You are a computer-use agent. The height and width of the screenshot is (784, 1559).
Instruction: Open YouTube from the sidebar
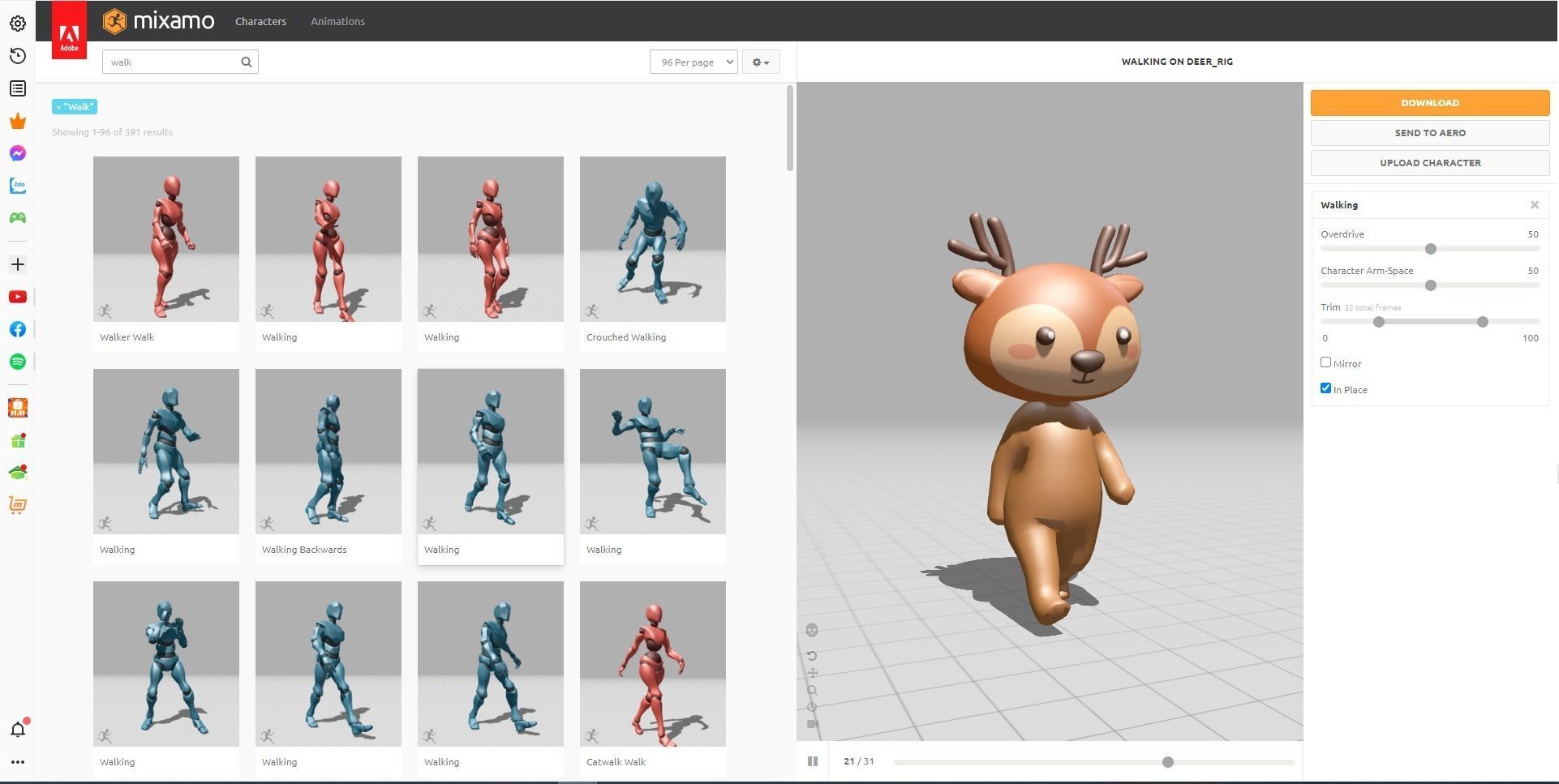point(18,297)
